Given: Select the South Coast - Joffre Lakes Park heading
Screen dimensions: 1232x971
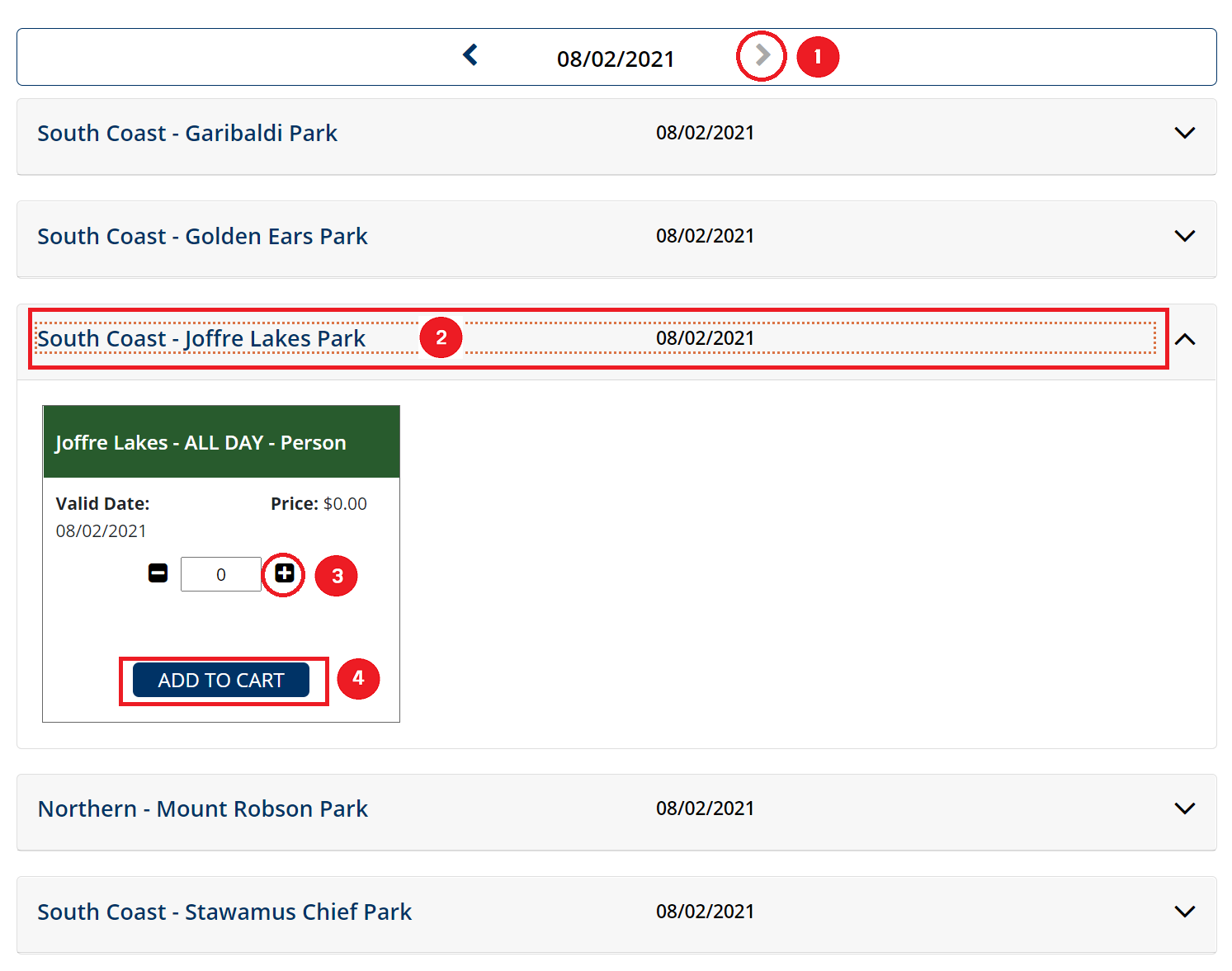Looking at the screenshot, I should pos(201,339).
